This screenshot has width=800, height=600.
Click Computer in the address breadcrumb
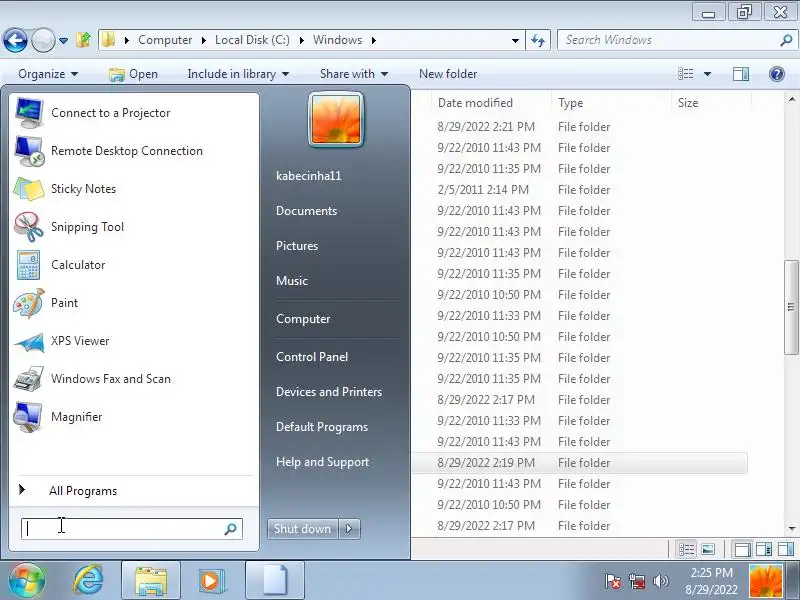(x=165, y=40)
